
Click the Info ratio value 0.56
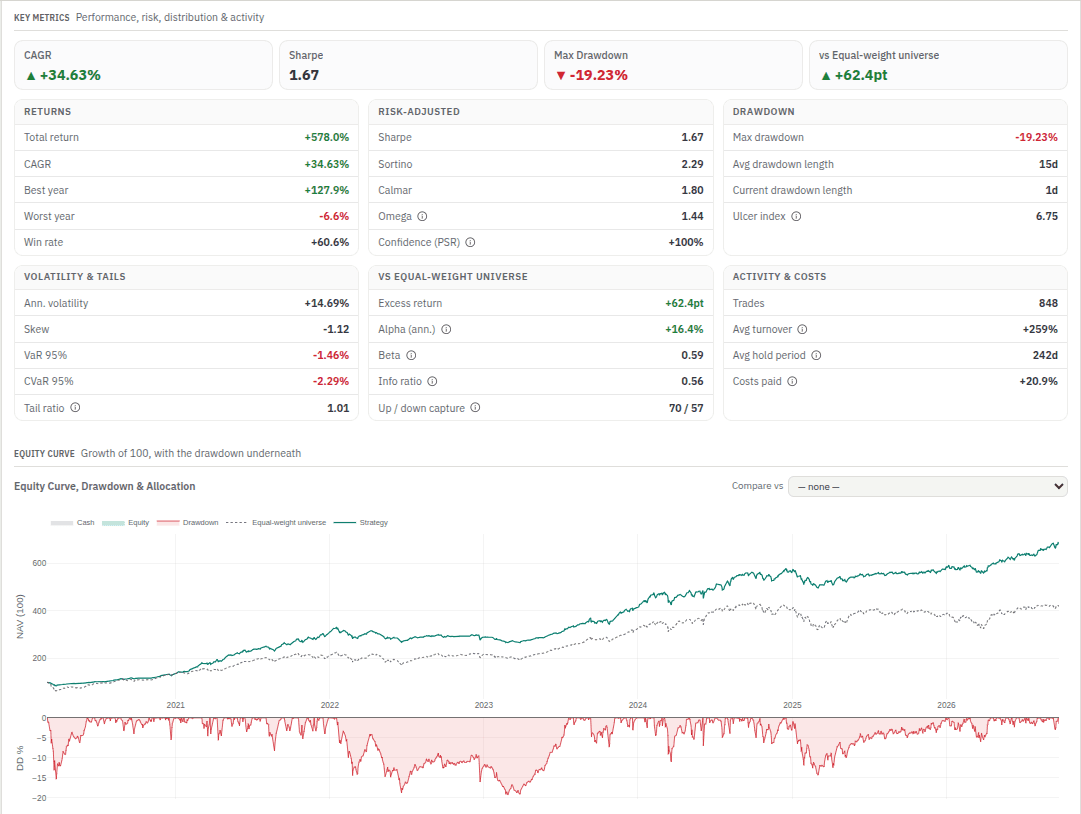pyautogui.click(x=692, y=382)
